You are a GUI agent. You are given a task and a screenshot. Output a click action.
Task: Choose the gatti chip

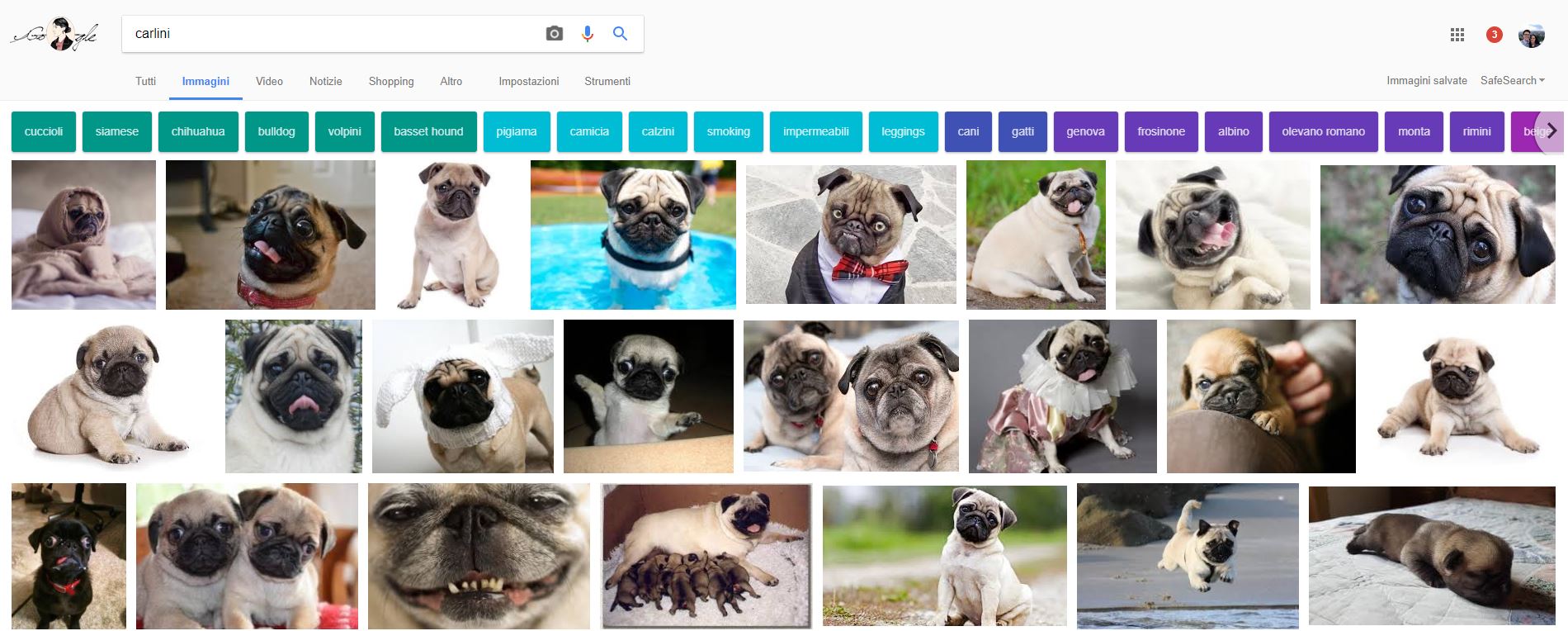[1023, 131]
